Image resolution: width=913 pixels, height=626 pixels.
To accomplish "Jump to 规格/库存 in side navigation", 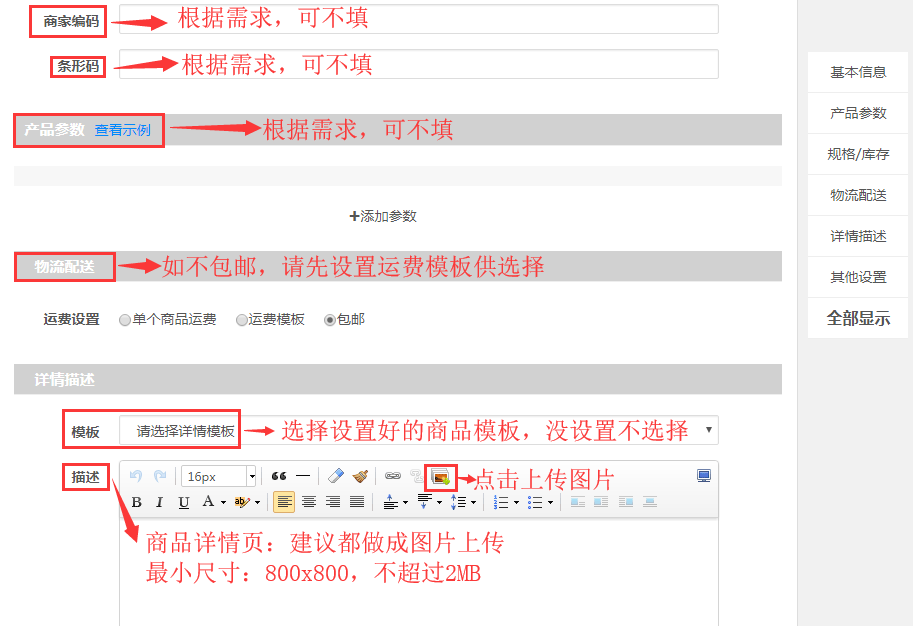I will click(x=857, y=154).
